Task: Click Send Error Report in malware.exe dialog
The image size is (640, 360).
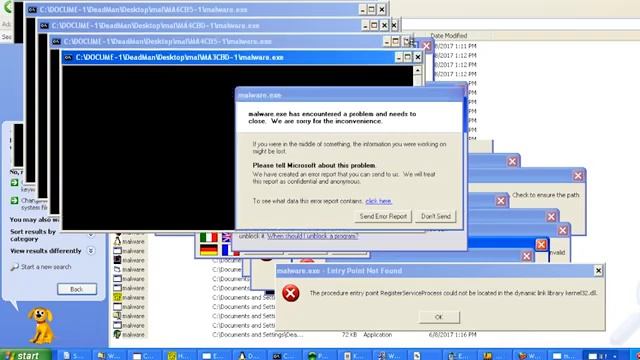Action: tap(383, 216)
